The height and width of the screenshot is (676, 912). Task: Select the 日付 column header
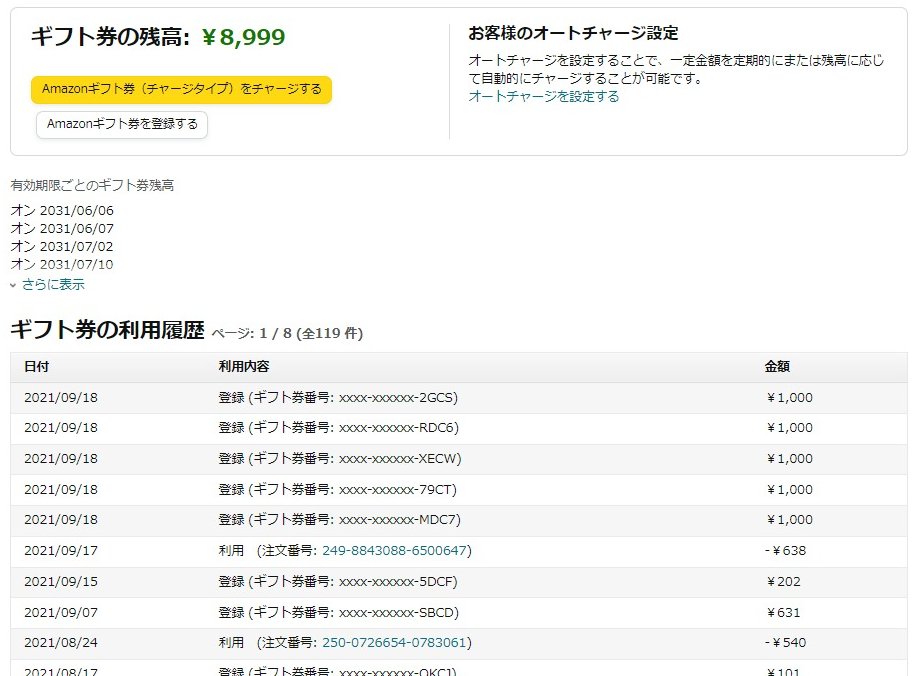click(x=36, y=366)
